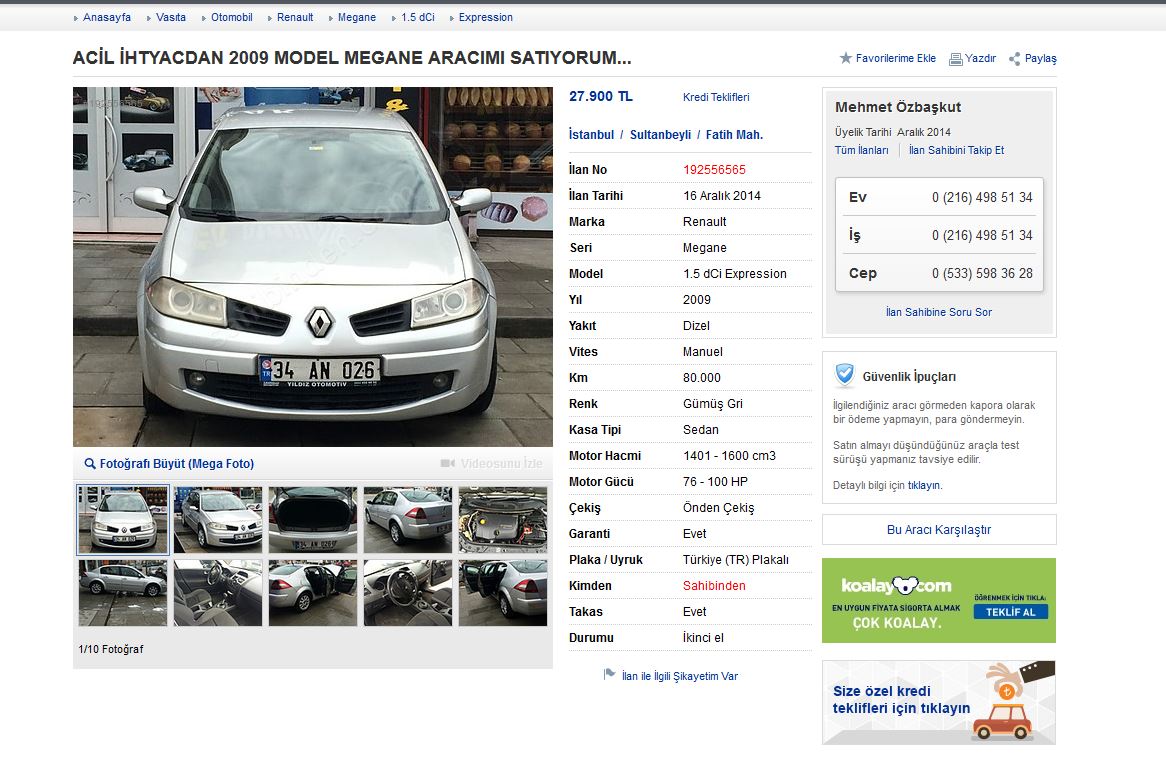Click the main car photo
Screen dimensions: 1166x772
point(312,266)
